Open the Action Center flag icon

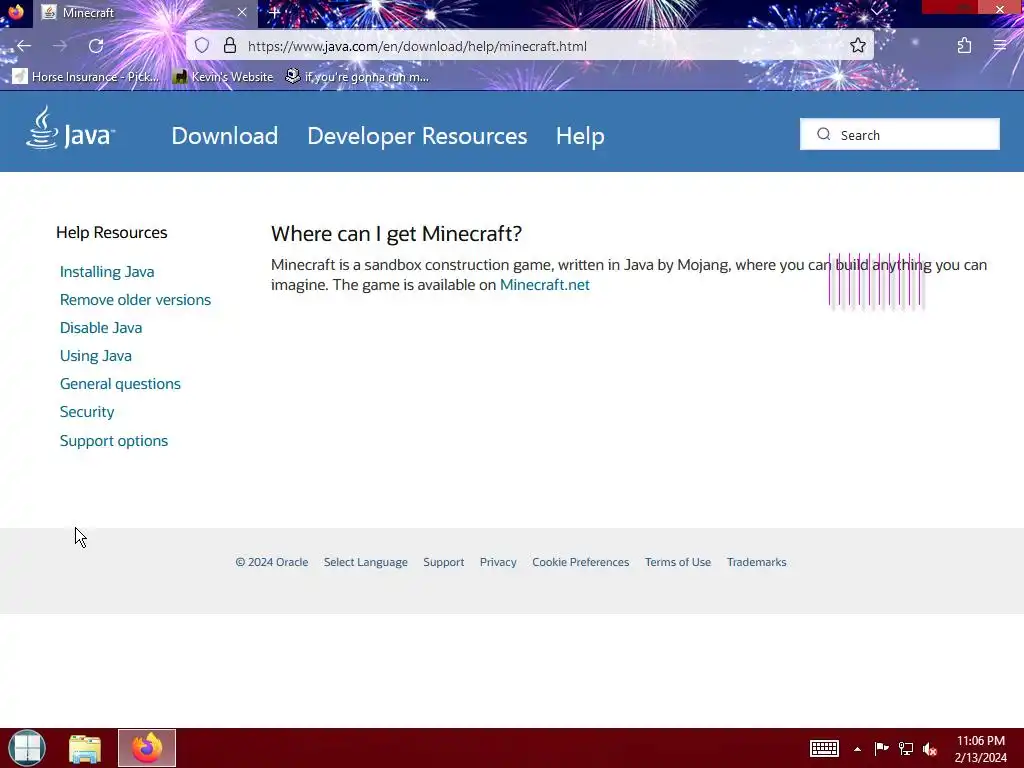coord(881,748)
